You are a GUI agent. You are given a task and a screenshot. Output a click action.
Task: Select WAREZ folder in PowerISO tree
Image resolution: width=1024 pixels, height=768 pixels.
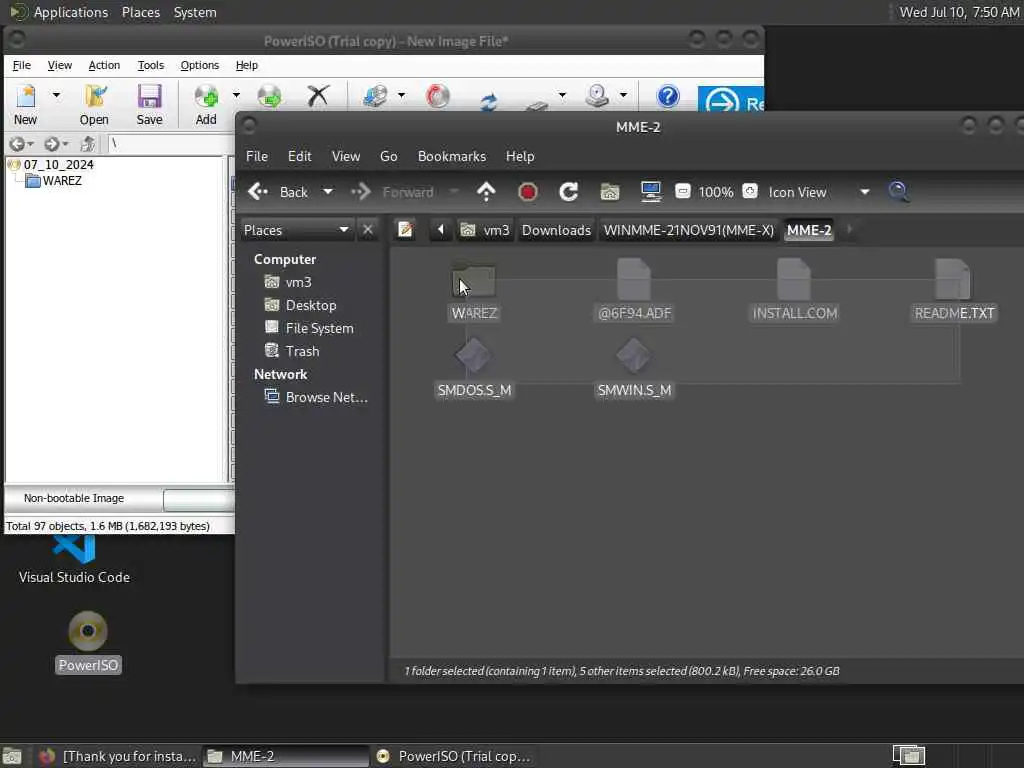tap(62, 181)
